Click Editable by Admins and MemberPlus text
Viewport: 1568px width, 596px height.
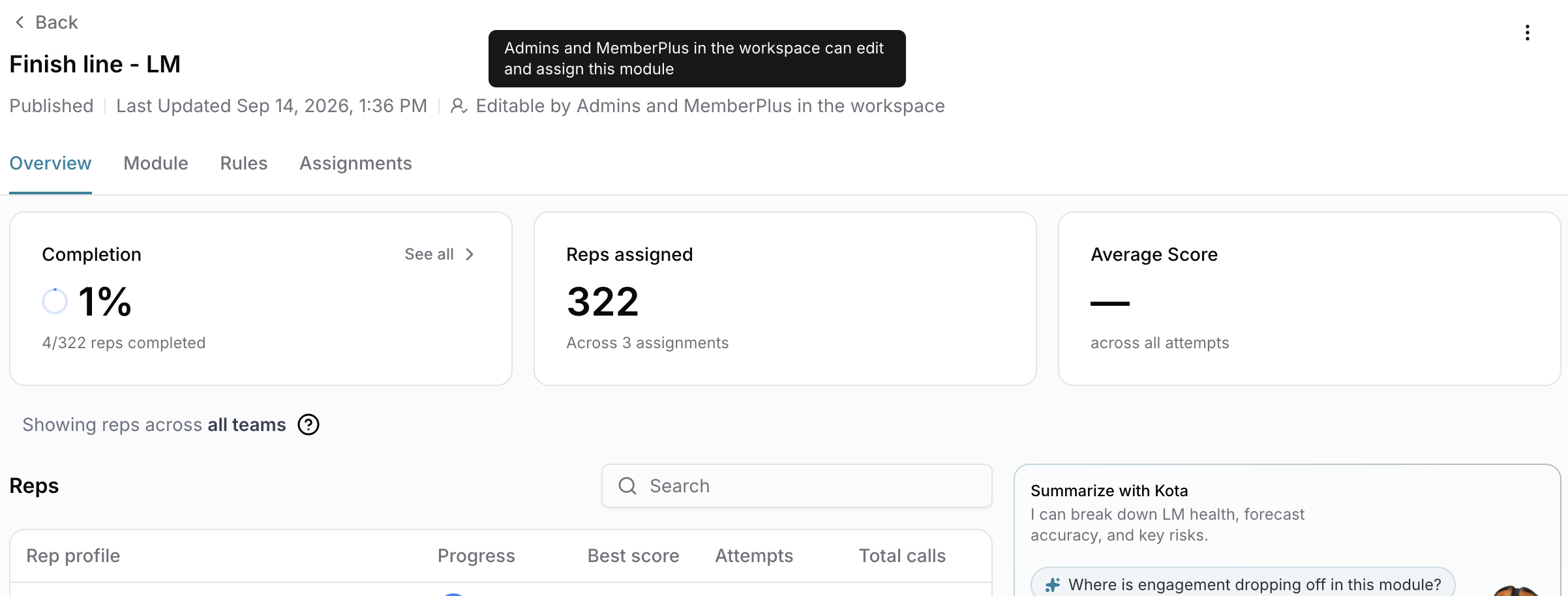pos(710,106)
